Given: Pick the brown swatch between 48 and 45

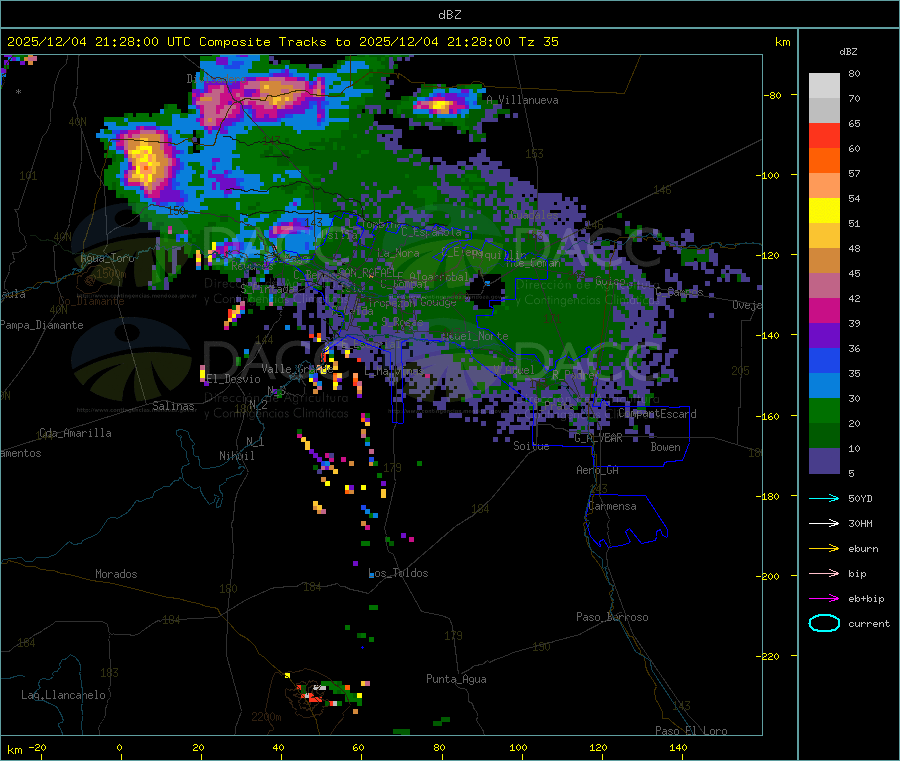Looking at the screenshot, I should tap(824, 261).
